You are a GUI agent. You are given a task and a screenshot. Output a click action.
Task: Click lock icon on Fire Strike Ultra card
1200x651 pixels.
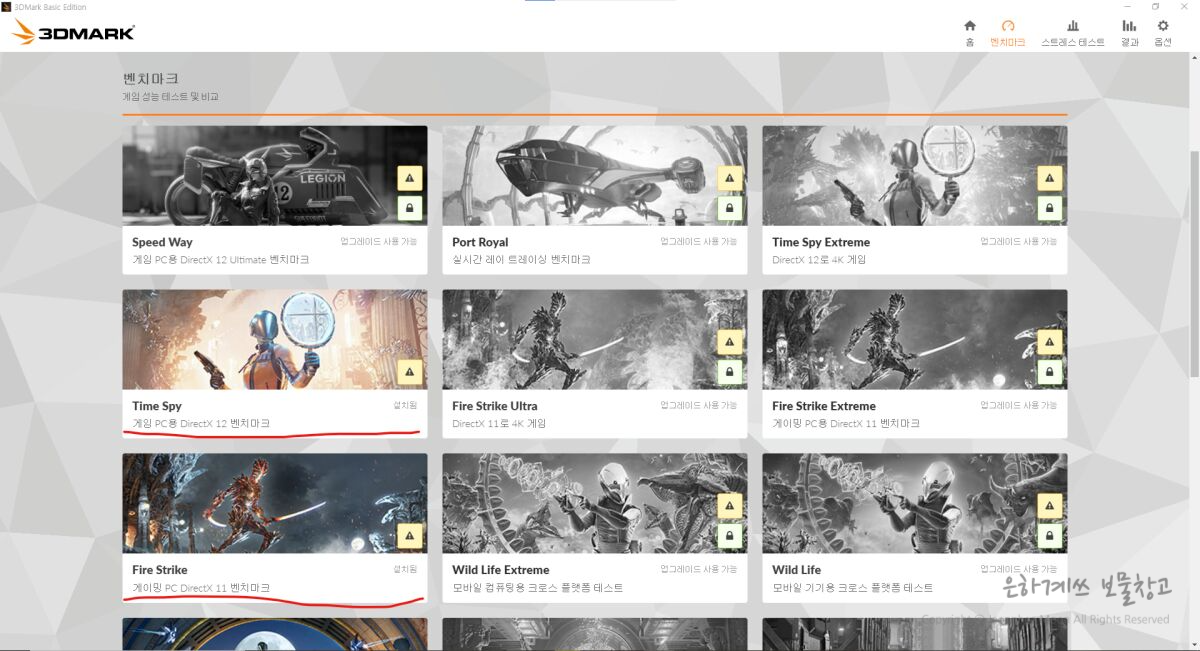(x=730, y=372)
